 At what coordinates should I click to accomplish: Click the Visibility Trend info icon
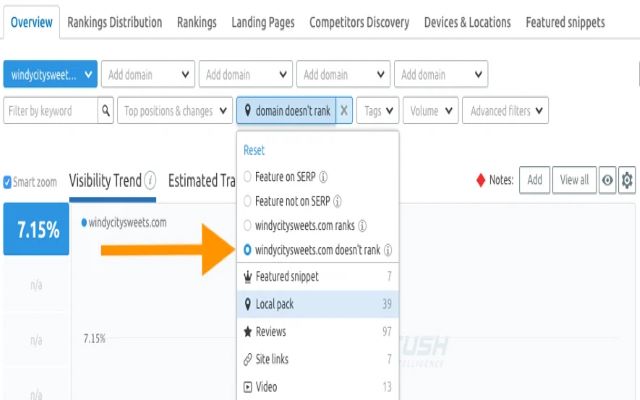[150, 181]
